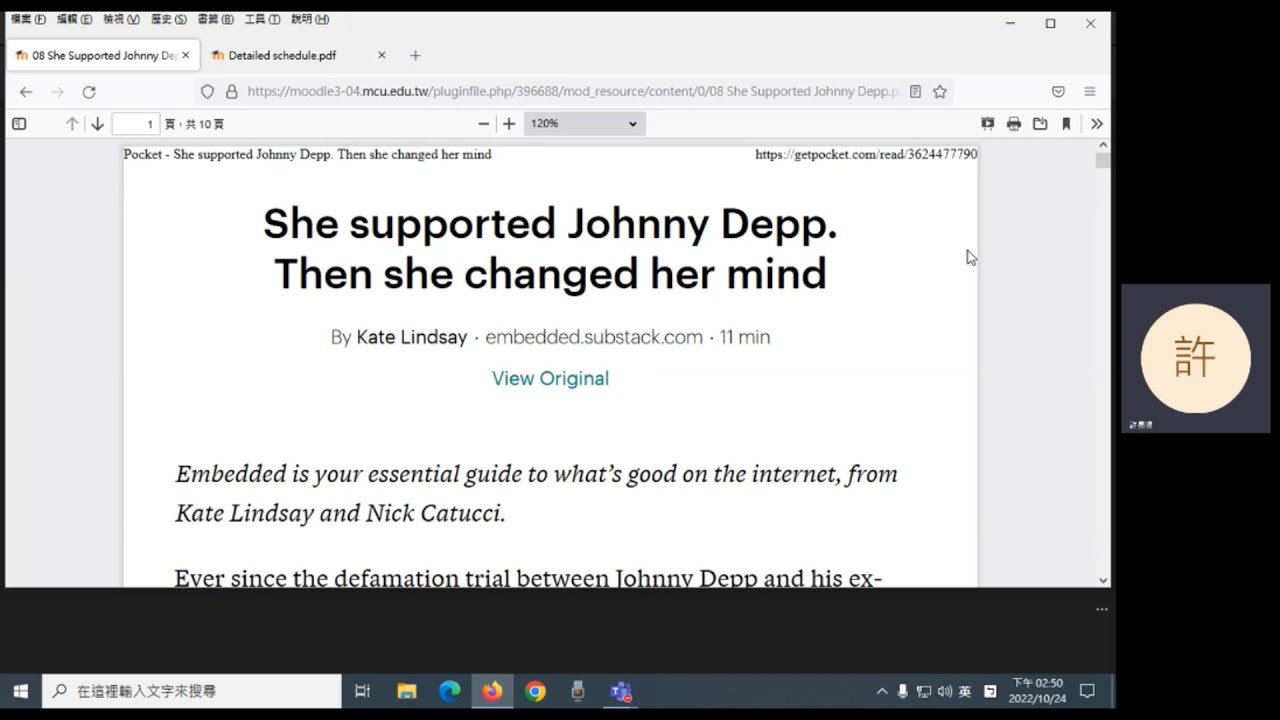The width and height of the screenshot is (1280, 720).
Task: Open Task View on taskbar
Action: click(363, 691)
